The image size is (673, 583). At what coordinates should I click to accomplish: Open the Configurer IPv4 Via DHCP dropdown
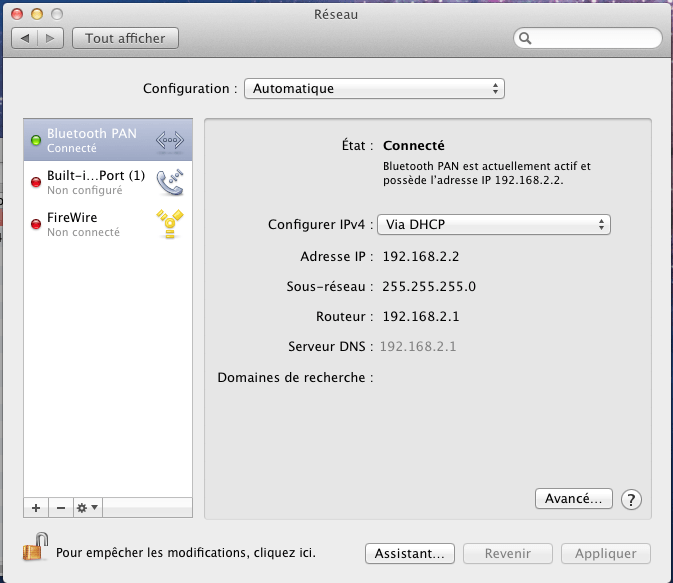tap(494, 225)
